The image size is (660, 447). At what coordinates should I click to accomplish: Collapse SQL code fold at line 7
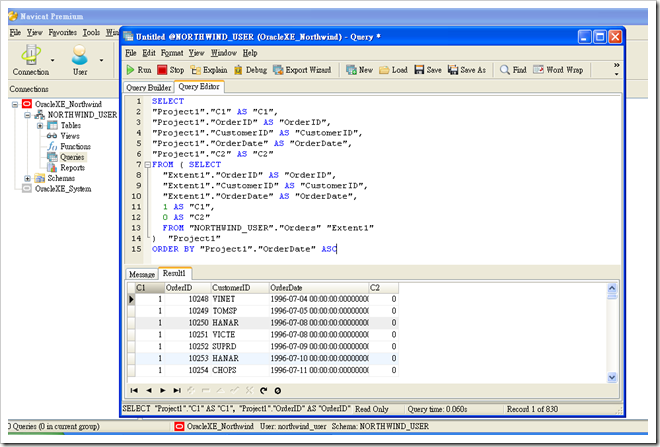(147, 165)
